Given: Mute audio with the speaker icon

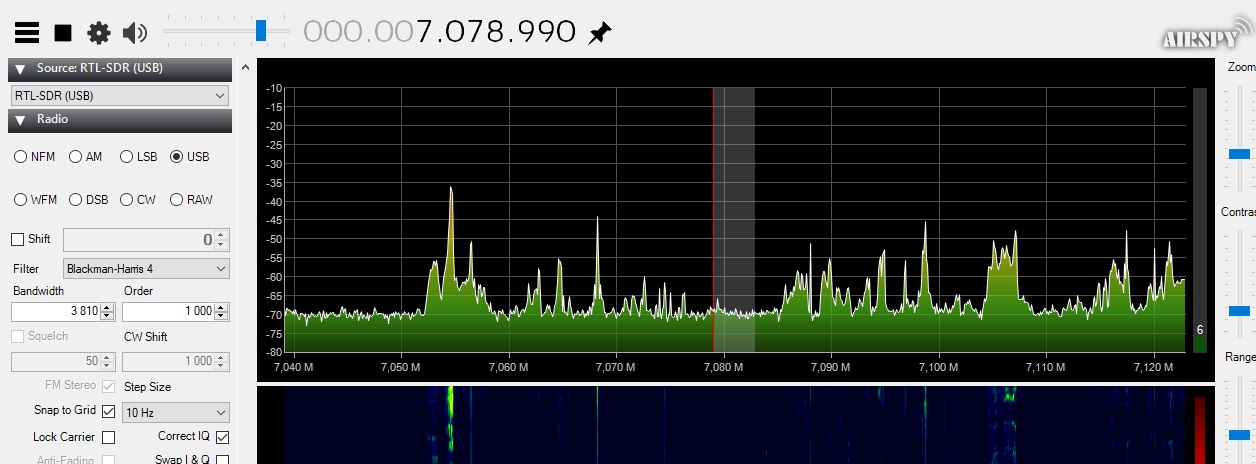Looking at the screenshot, I should coord(134,33).
